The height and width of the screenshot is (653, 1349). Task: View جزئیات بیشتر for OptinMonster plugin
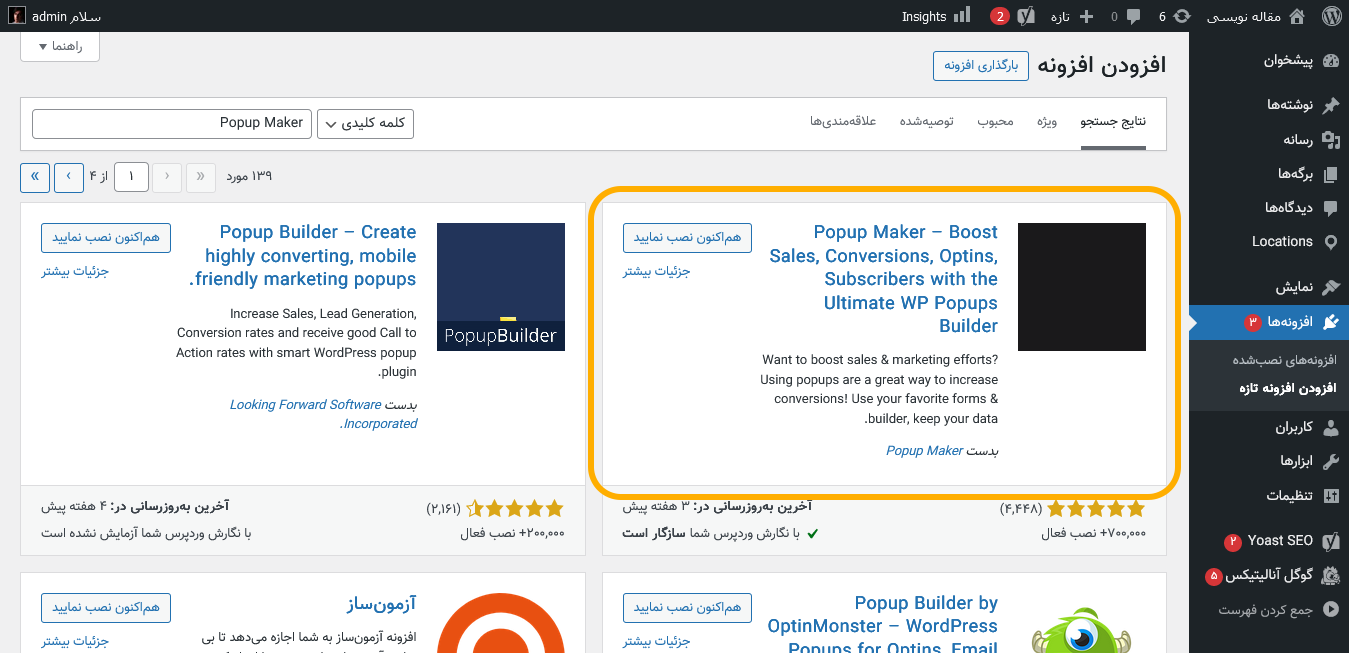pyautogui.click(x=657, y=641)
